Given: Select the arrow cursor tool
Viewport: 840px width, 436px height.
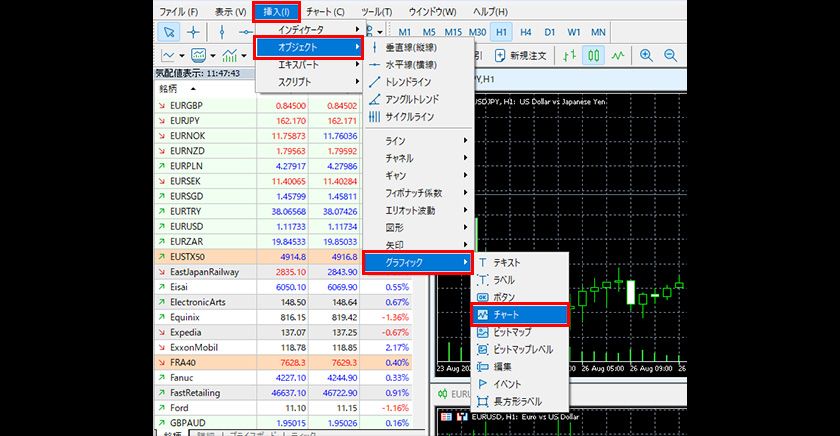Looking at the screenshot, I should coord(168,32).
